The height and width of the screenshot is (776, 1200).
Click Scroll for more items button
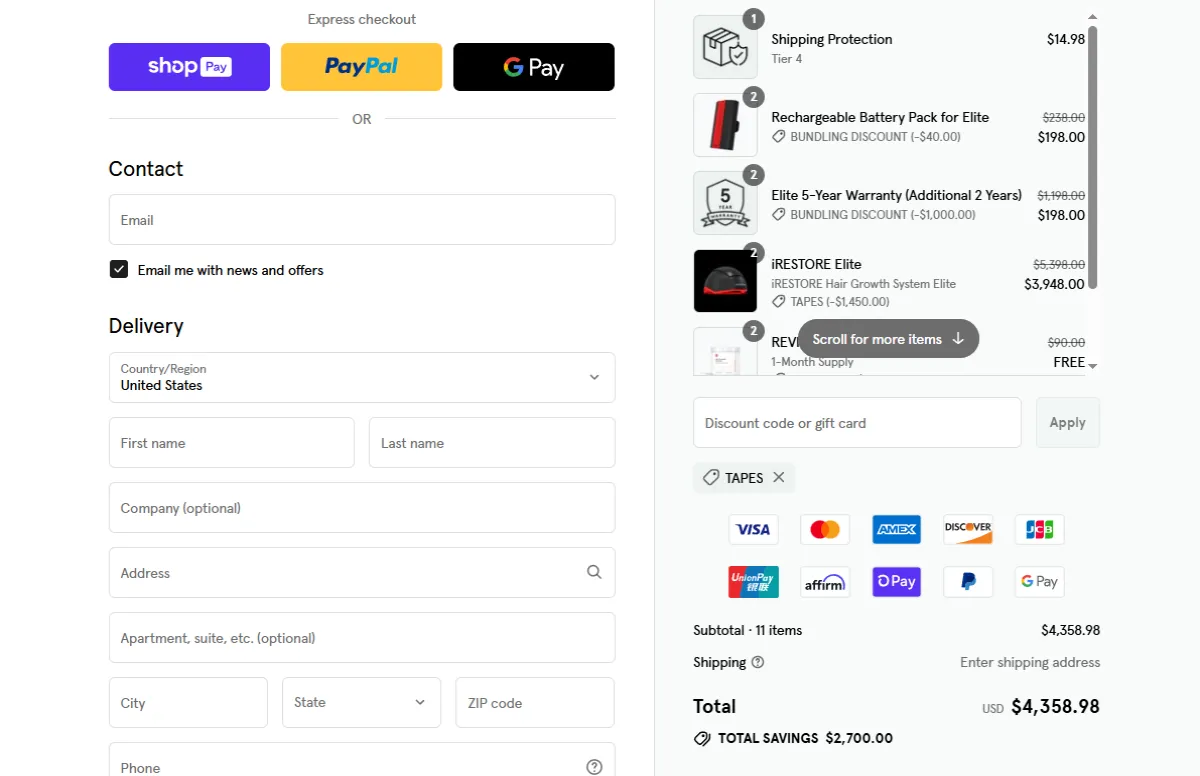[888, 339]
